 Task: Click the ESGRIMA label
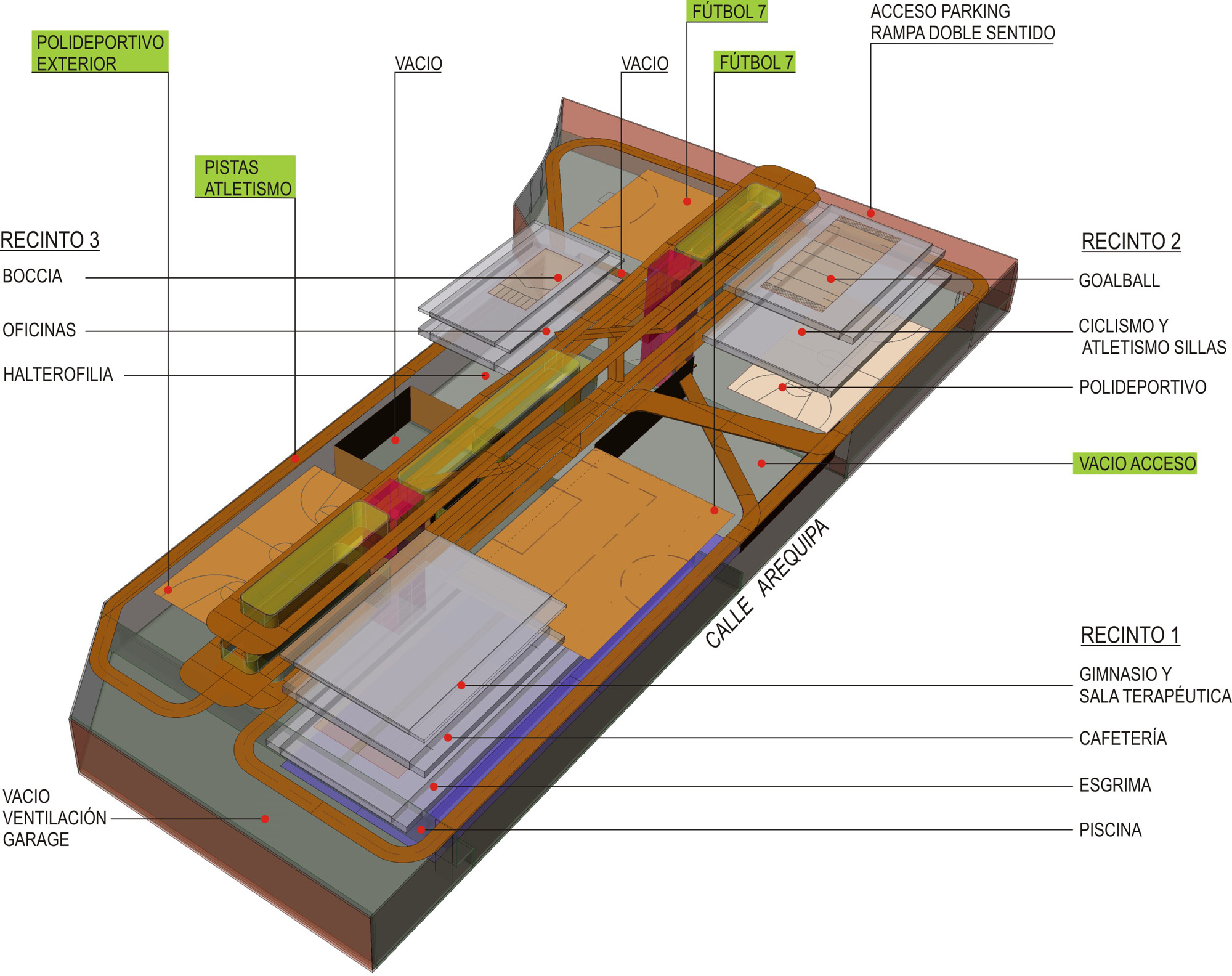pos(1115,785)
